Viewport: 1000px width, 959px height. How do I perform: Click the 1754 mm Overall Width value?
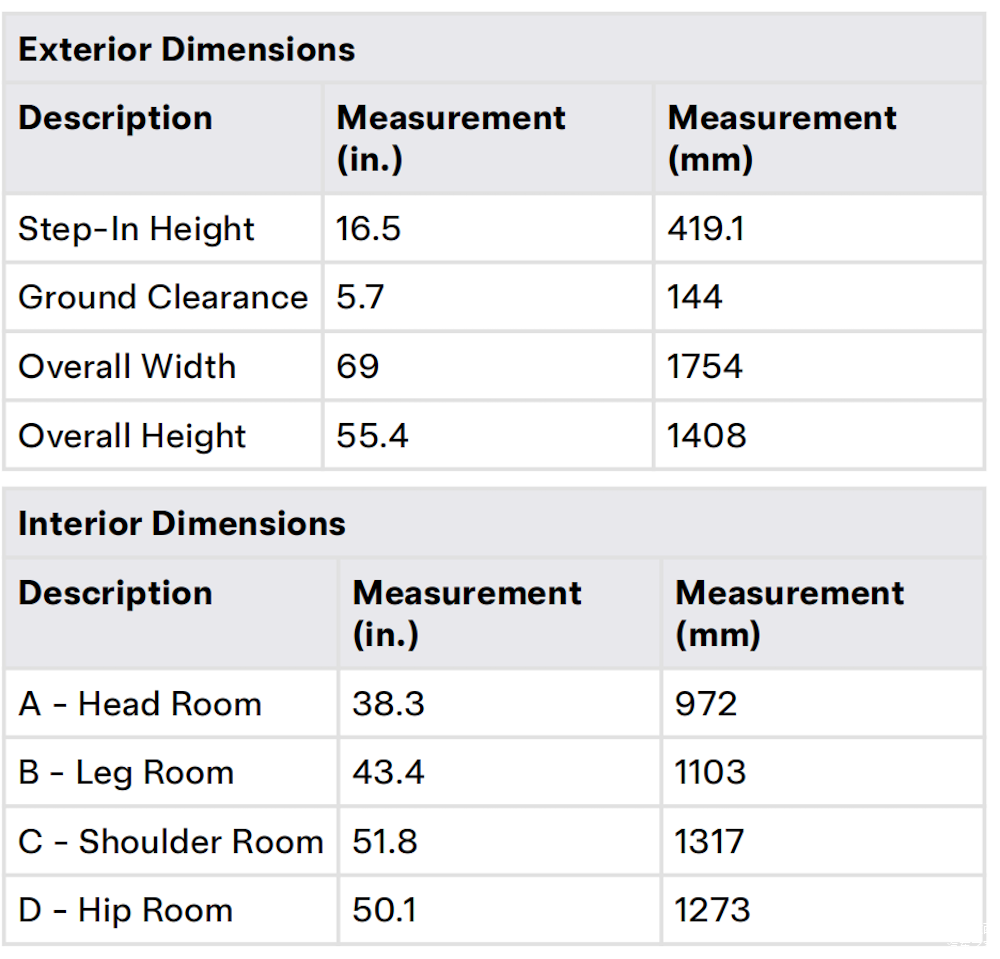(x=705, y=367)
